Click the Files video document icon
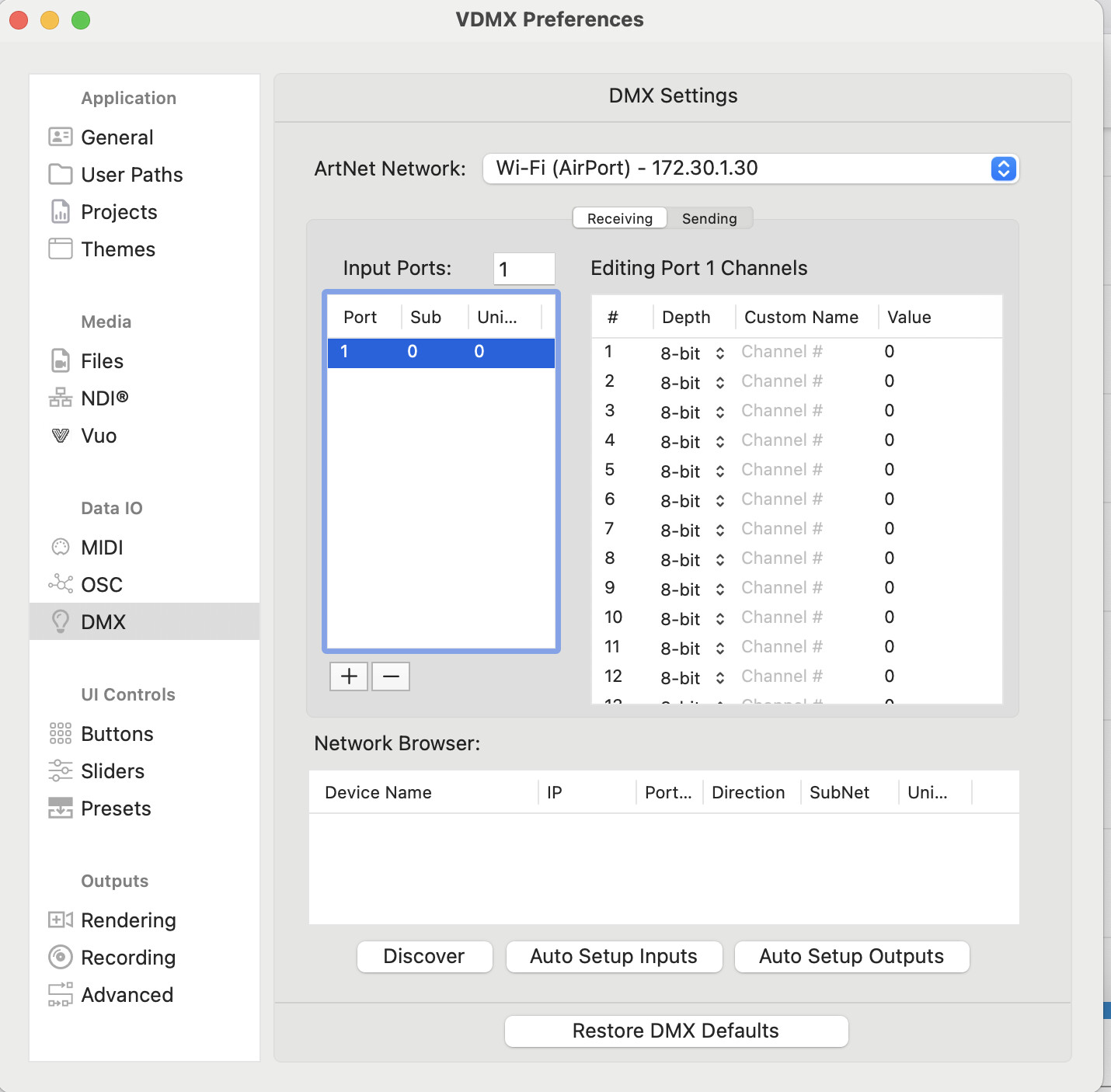 61,360
